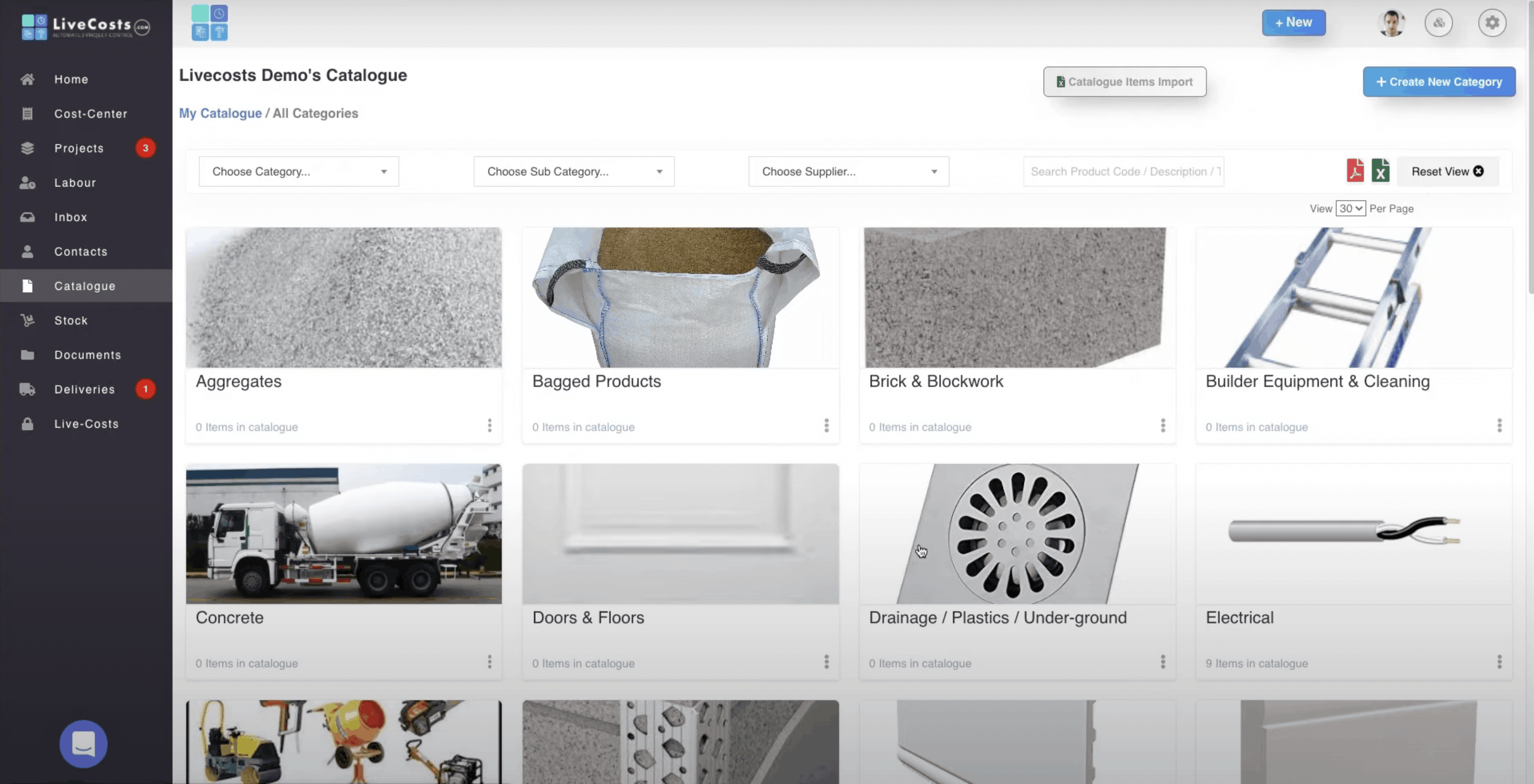Open the Builder Equipment ladder thumbnail
This screenshot has width=1534, height=784.
[1353, 297]
